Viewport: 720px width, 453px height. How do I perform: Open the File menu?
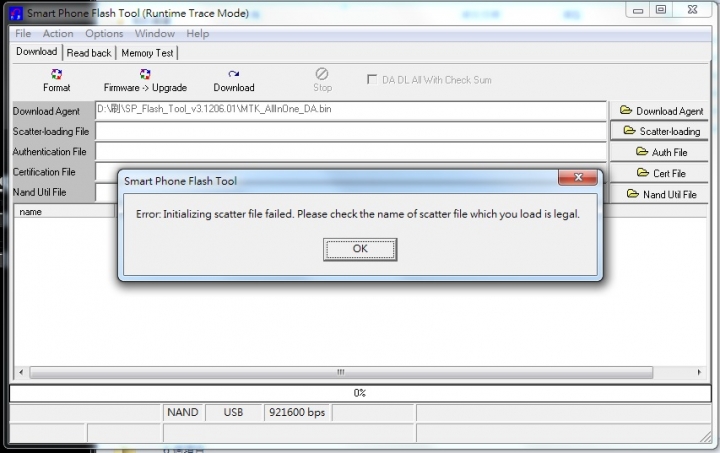tap(23, 34)
